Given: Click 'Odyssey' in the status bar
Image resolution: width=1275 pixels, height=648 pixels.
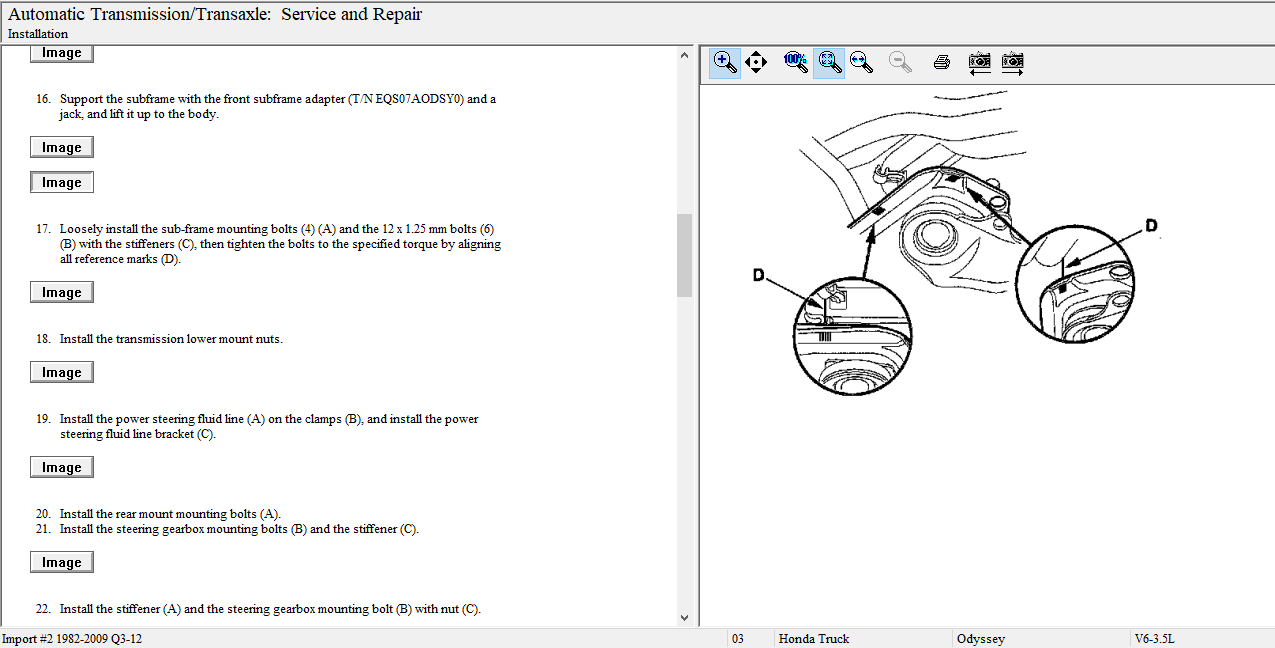Looking at the screenshot, I should 981,638.
